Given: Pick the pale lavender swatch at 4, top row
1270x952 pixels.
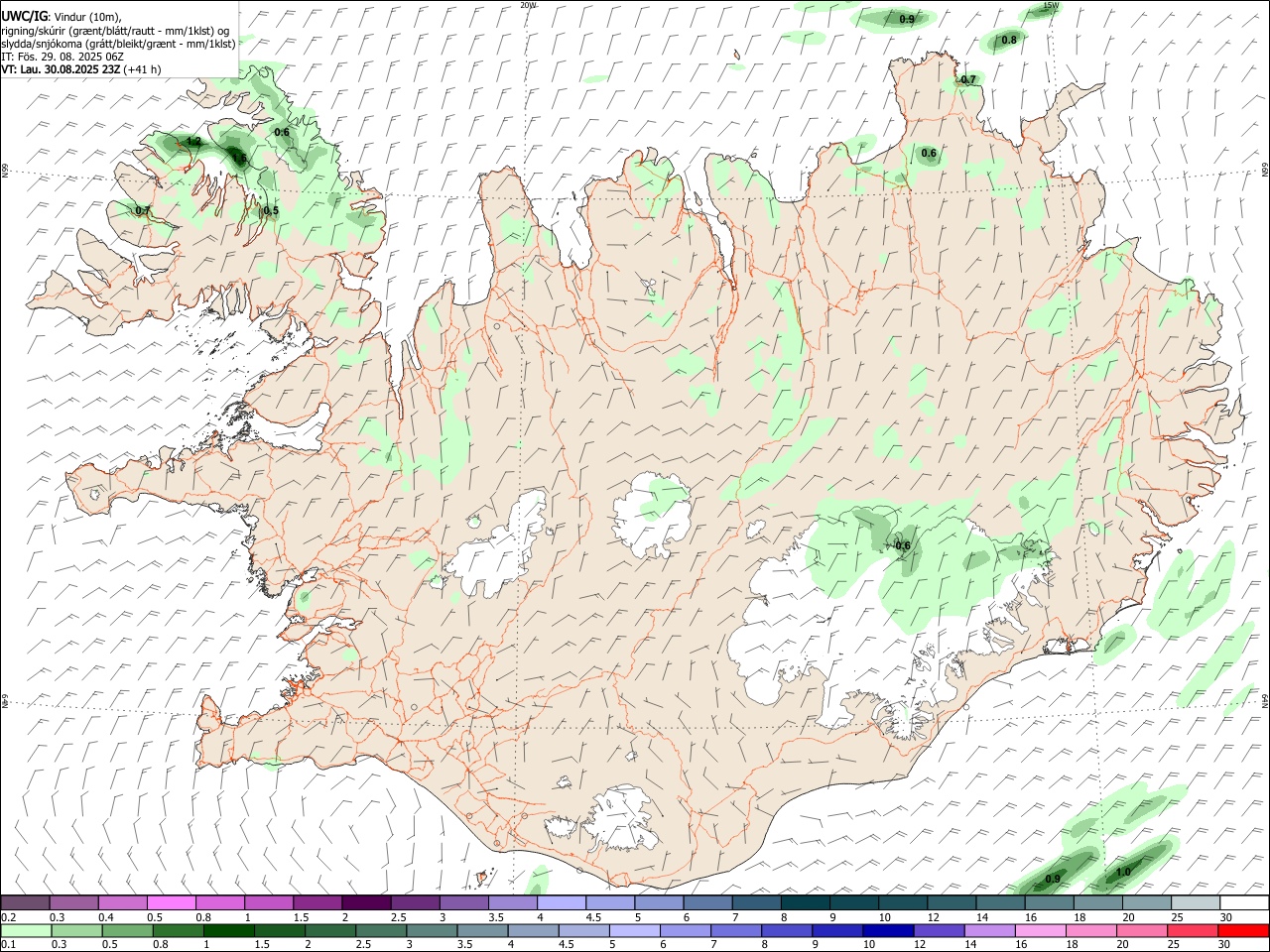Looking at the screenshot, I should (560, 902).
